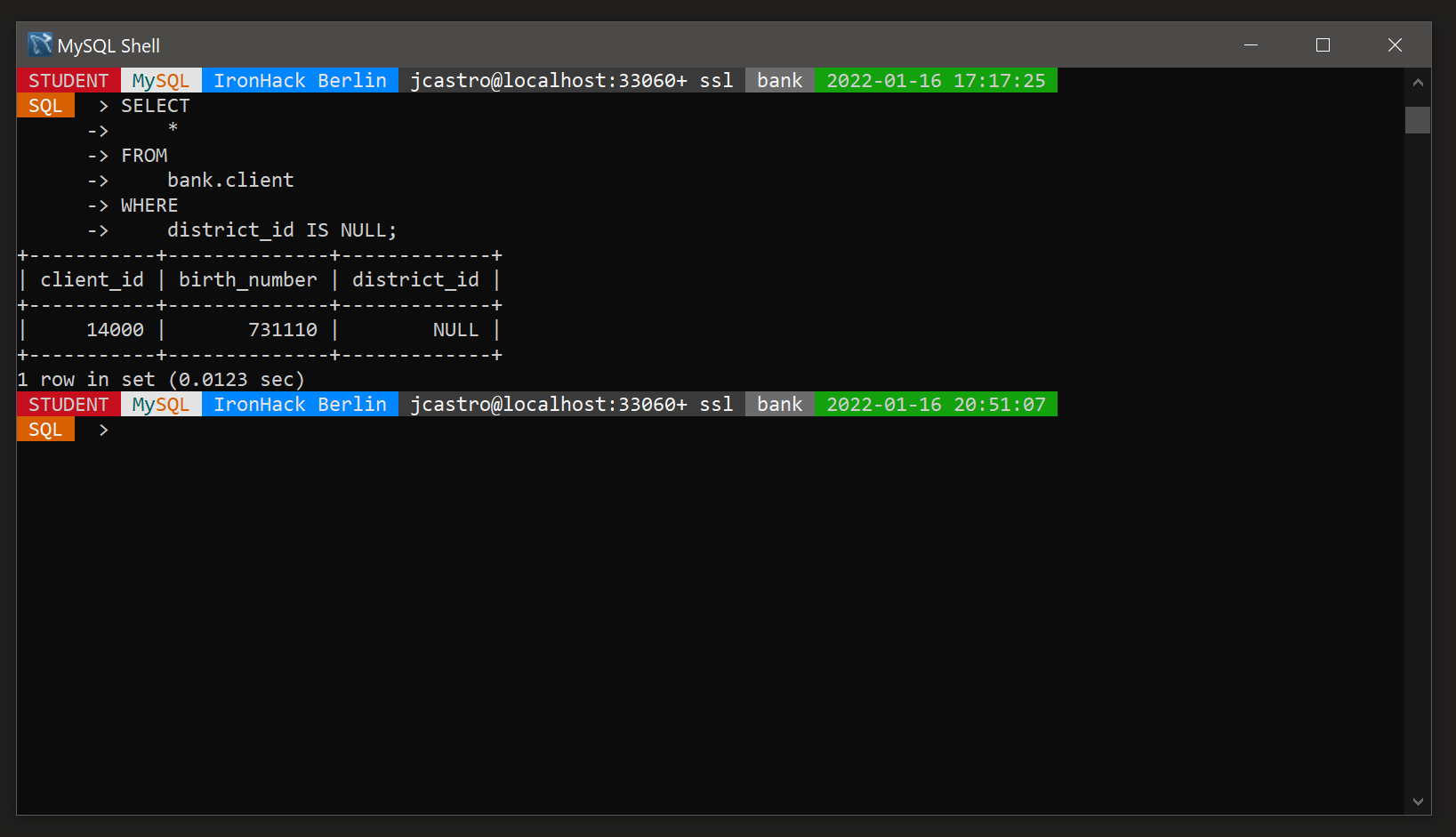This screenshot has width=1456, height=837.
Task: Click the scrollbar thumb near the top
Action: point(1418,120)
